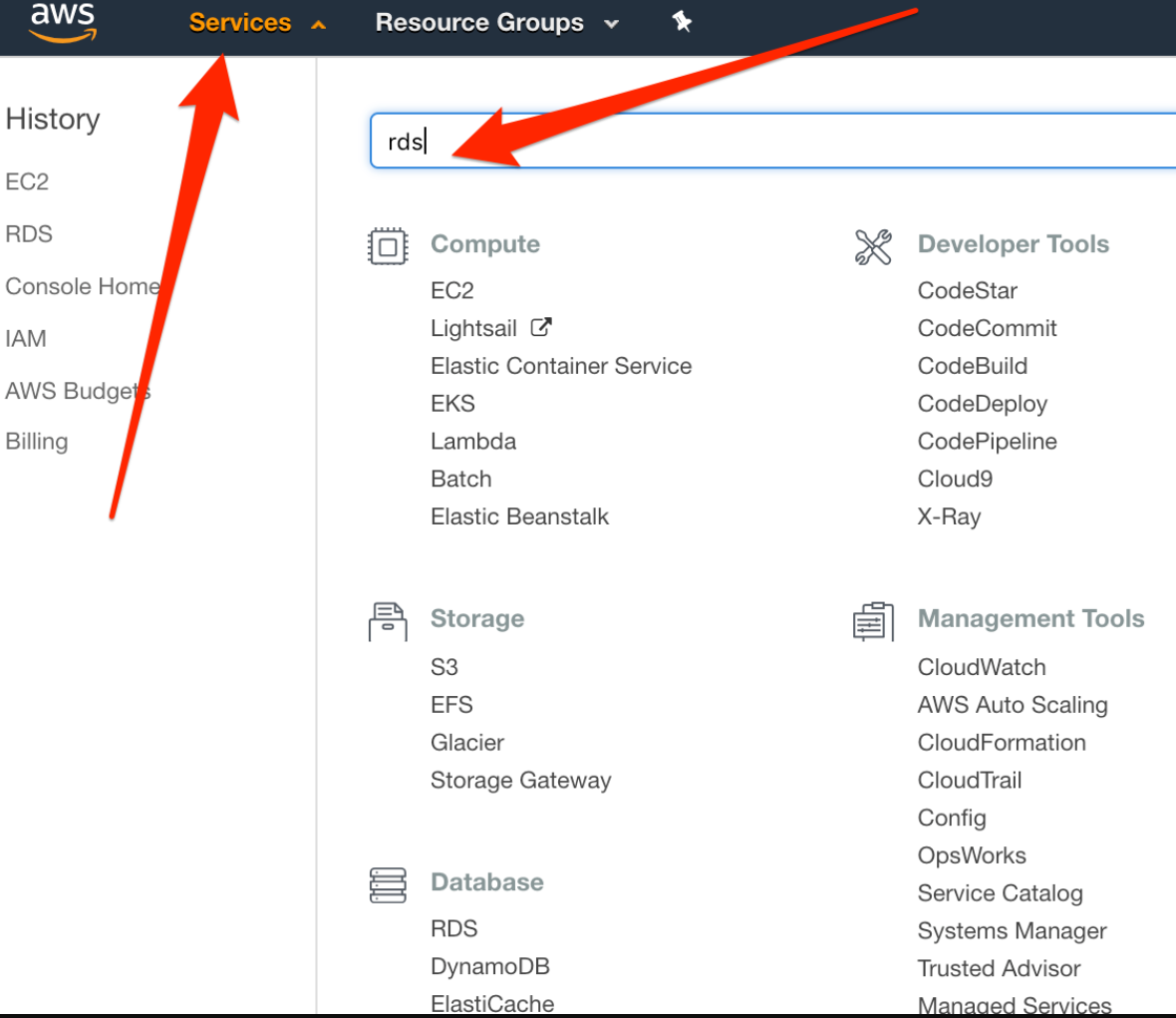Click the Database category icon
Screen dimensions: 1176x1018
(x=388, y=885)
